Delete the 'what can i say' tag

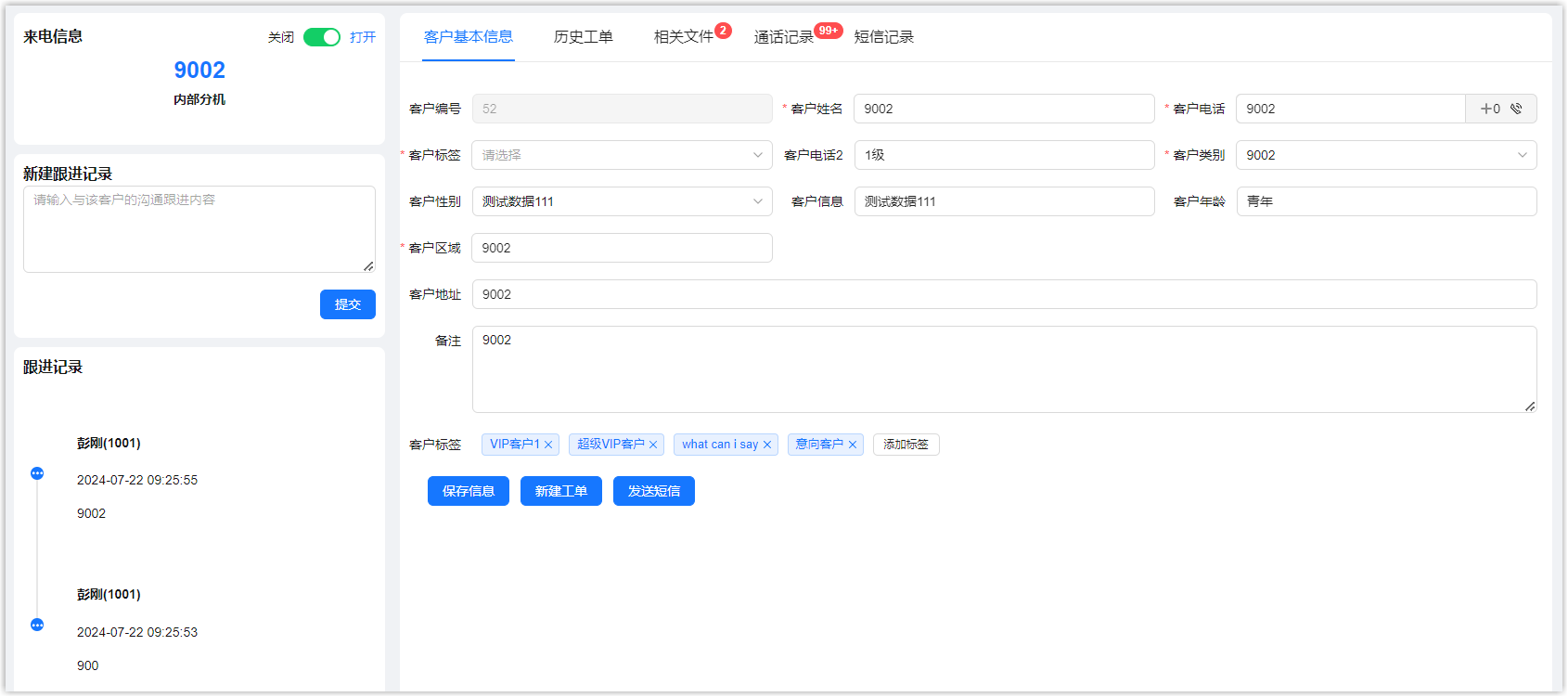point(767,445)
